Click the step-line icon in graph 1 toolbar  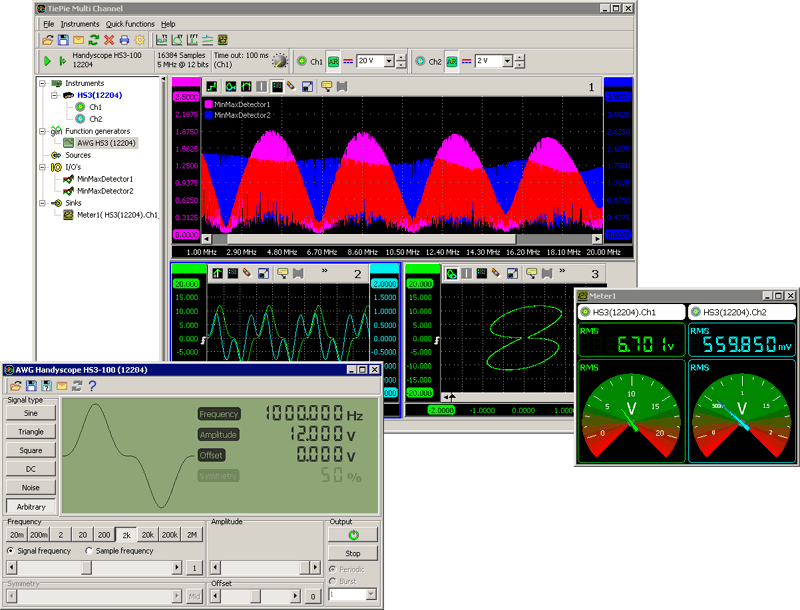click(212, 87)
